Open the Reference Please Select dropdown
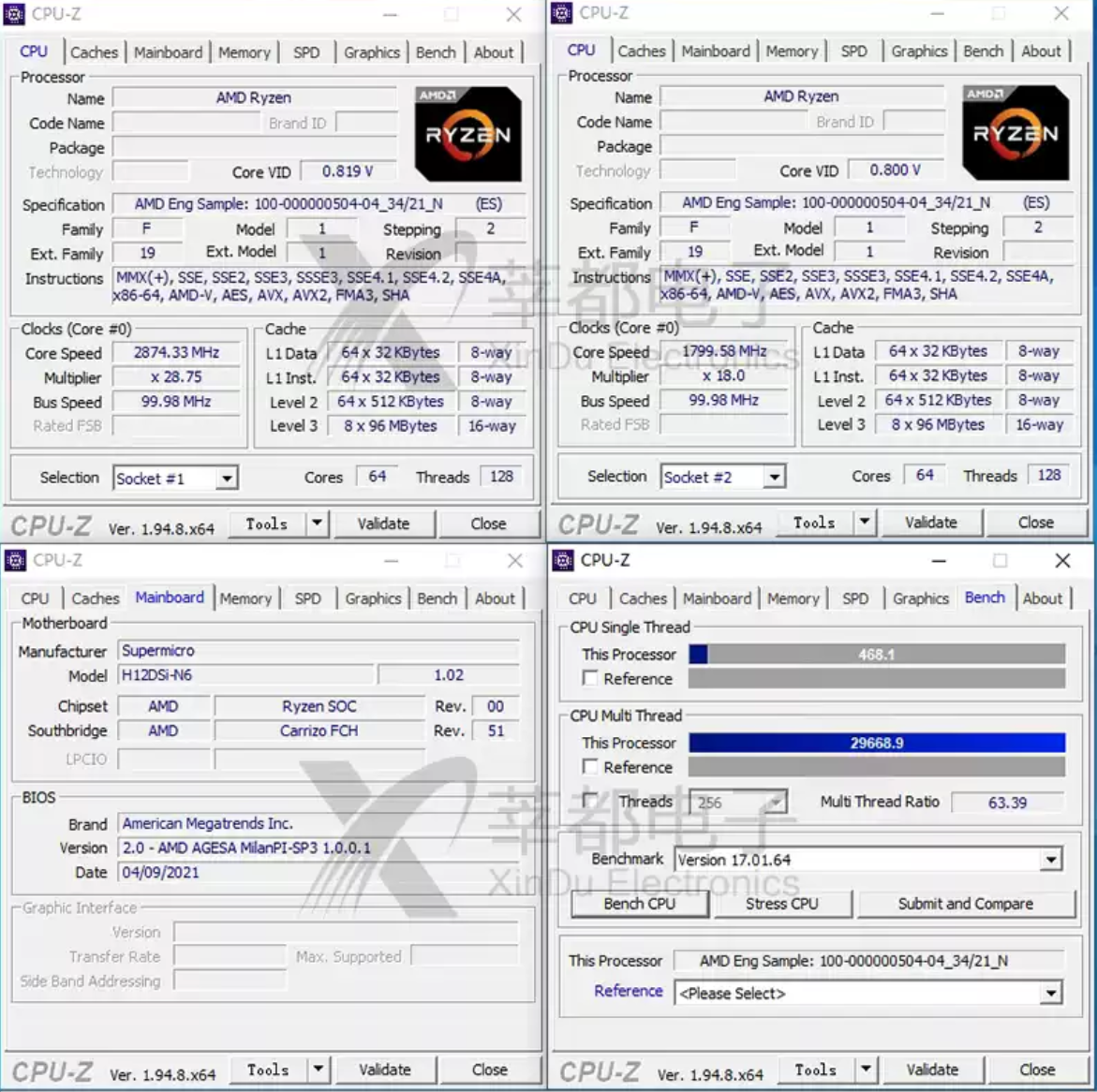Image resolution: width=1097 pixels, height=1092 pixels. 1050,994
